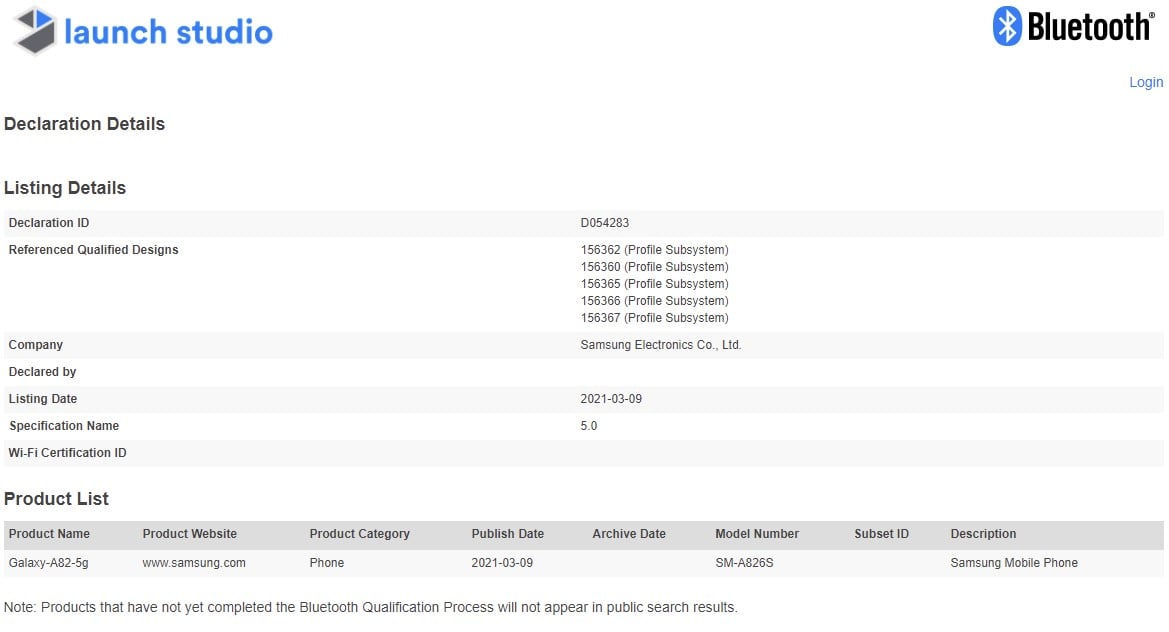This screenshot has height=632, width=1169.
Task: Open referenced design 156360 (Profile Subsystem)
Action: point(654,267)
